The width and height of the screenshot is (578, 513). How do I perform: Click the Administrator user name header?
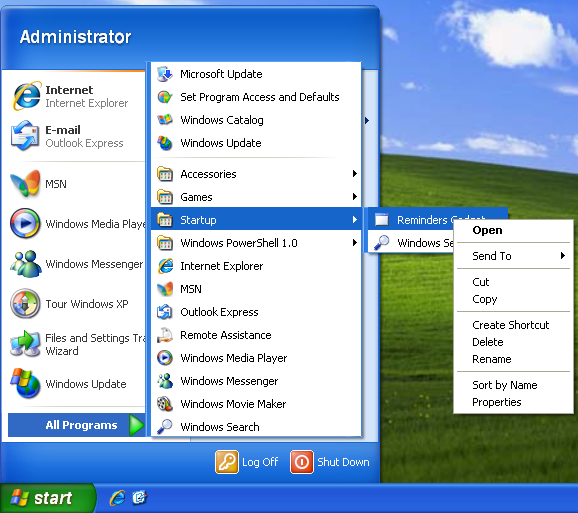(76, 36)
